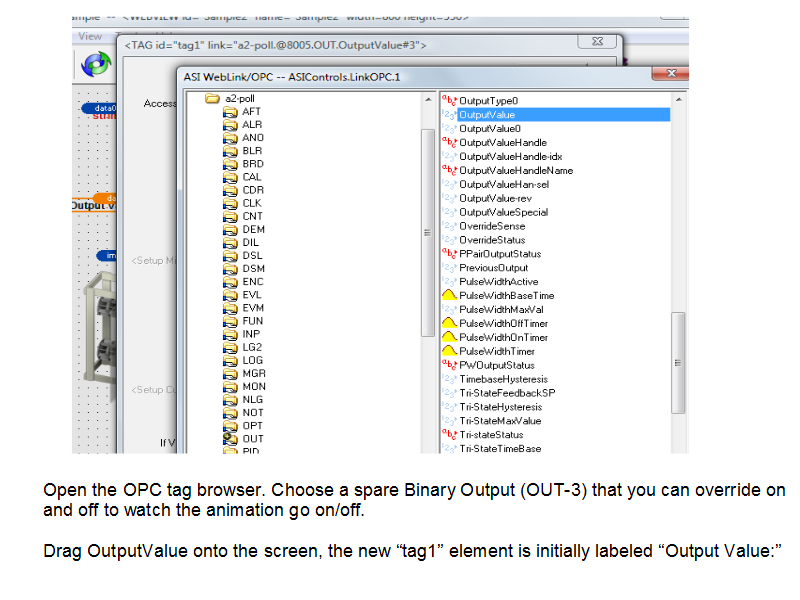Viewport: 800px width, 600px height.
Task: Select OutputValueHan-sel in the item list
Action: tap(504, 184)
